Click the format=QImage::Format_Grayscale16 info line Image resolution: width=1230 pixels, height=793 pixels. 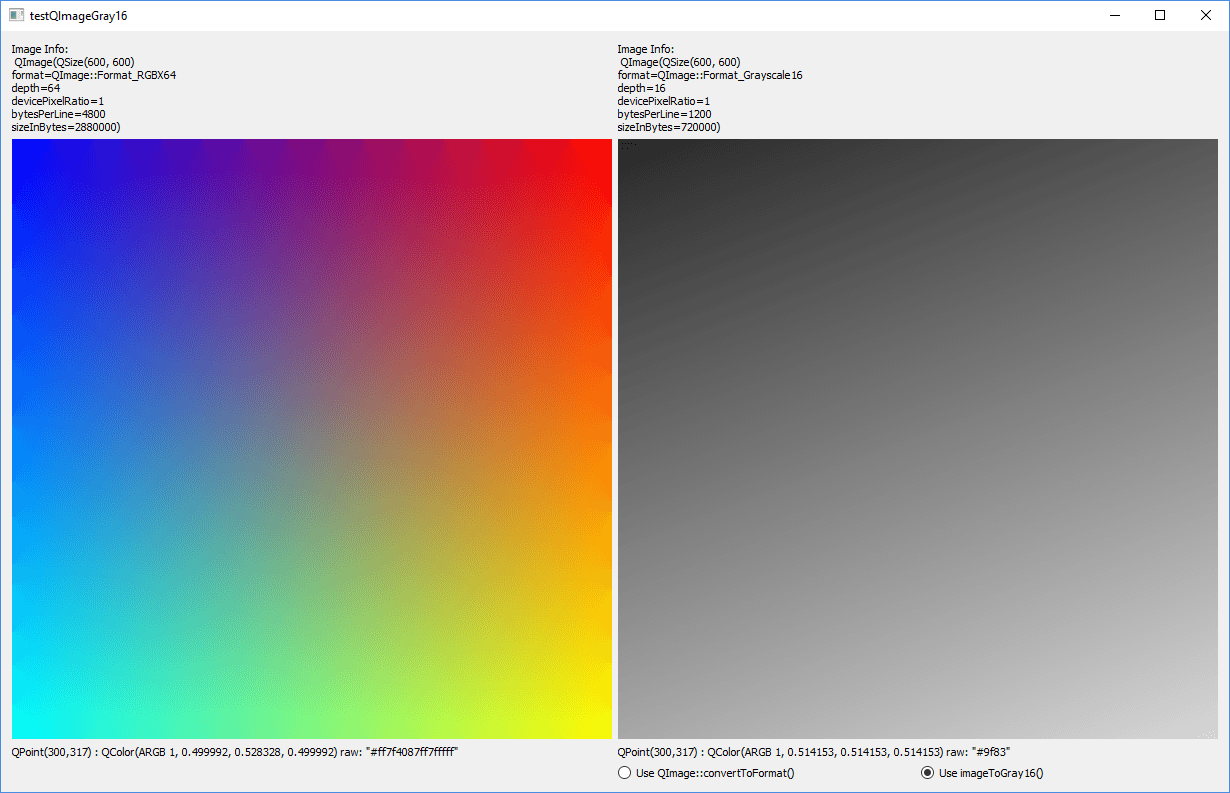[710, 75]
